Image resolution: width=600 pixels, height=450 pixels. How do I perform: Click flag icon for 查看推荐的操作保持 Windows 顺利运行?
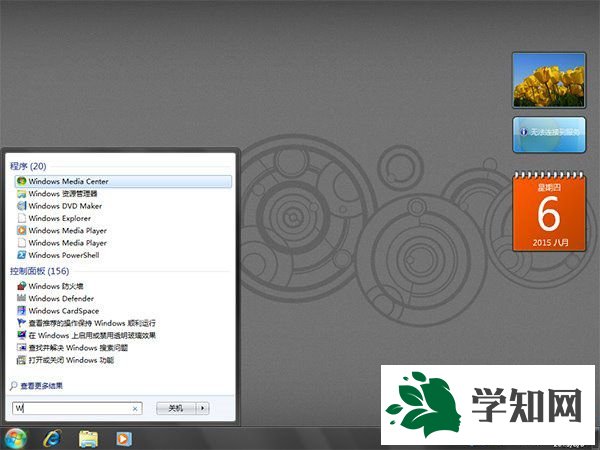tap(22, 323)
